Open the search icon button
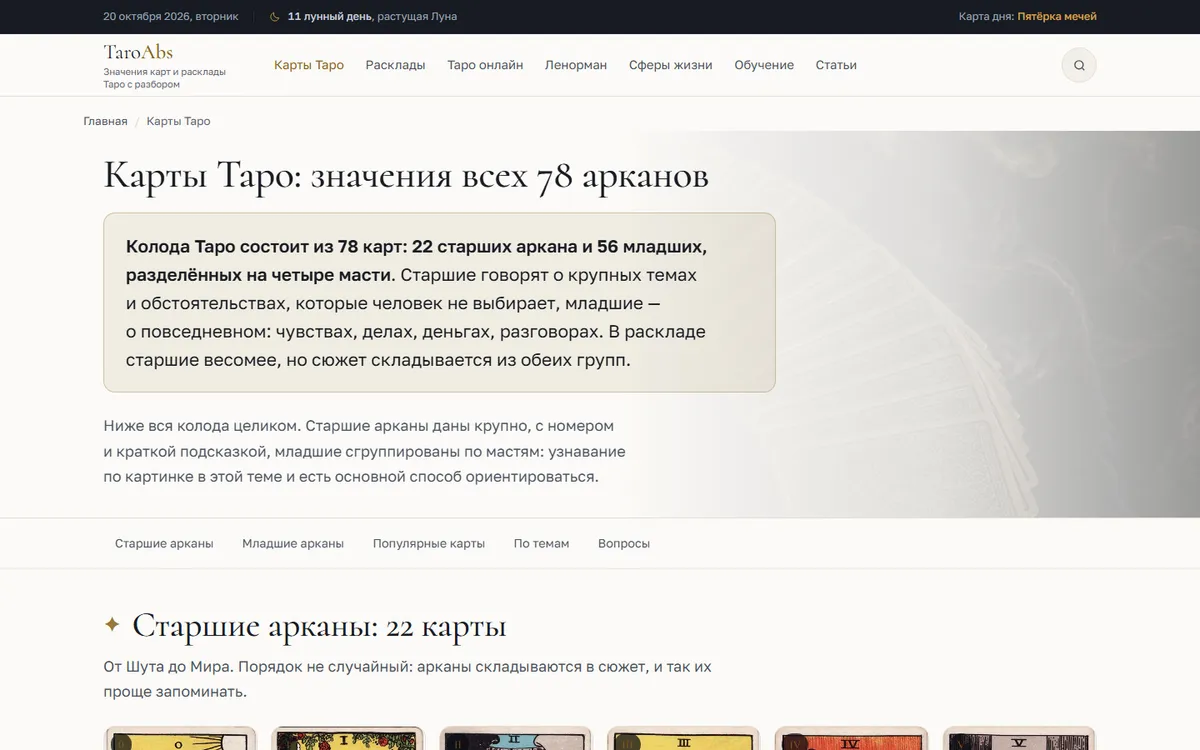The image size is (1200, 750). point(1079,65)
